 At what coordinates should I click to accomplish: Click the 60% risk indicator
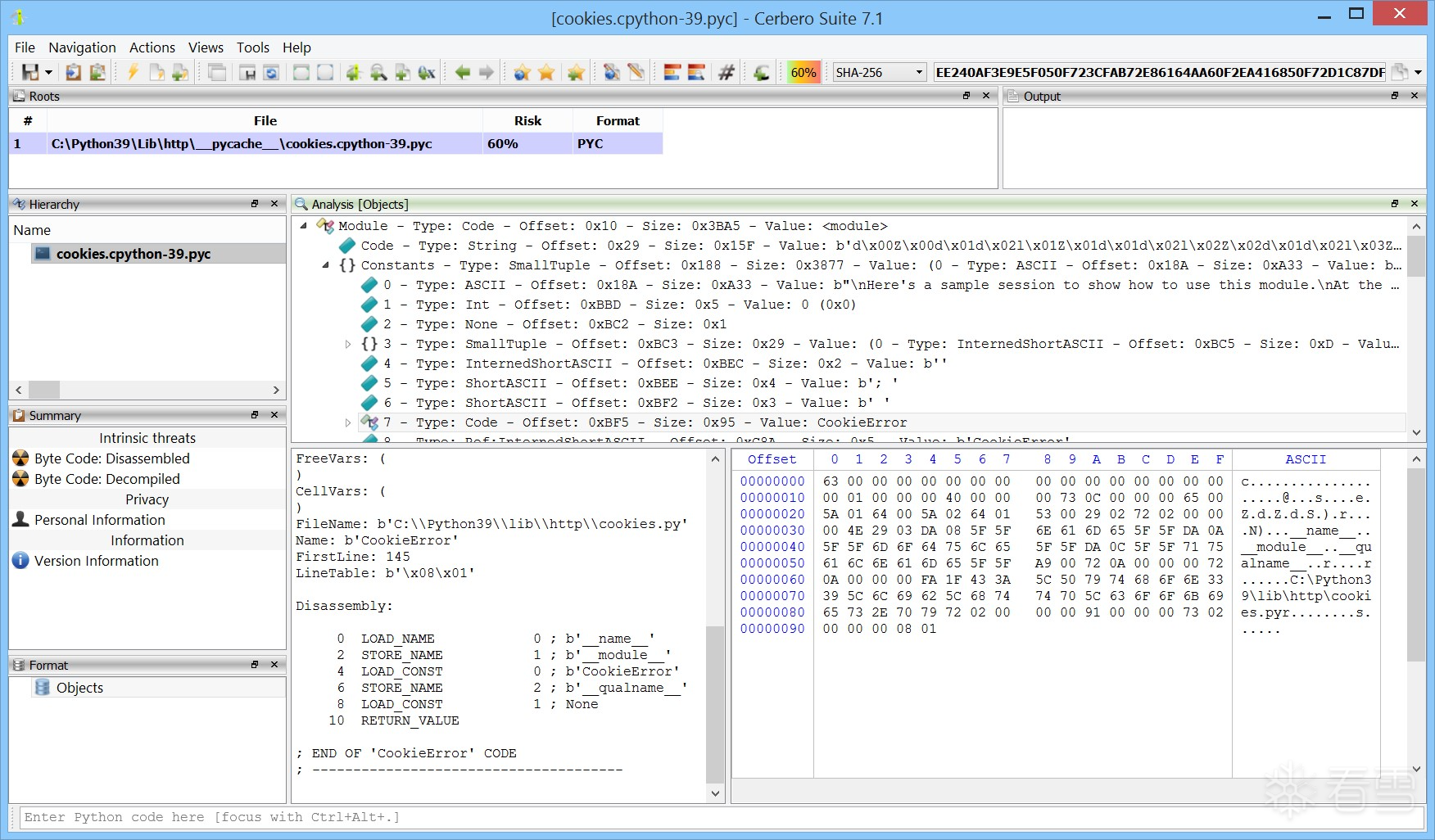[x=803, y=73]
